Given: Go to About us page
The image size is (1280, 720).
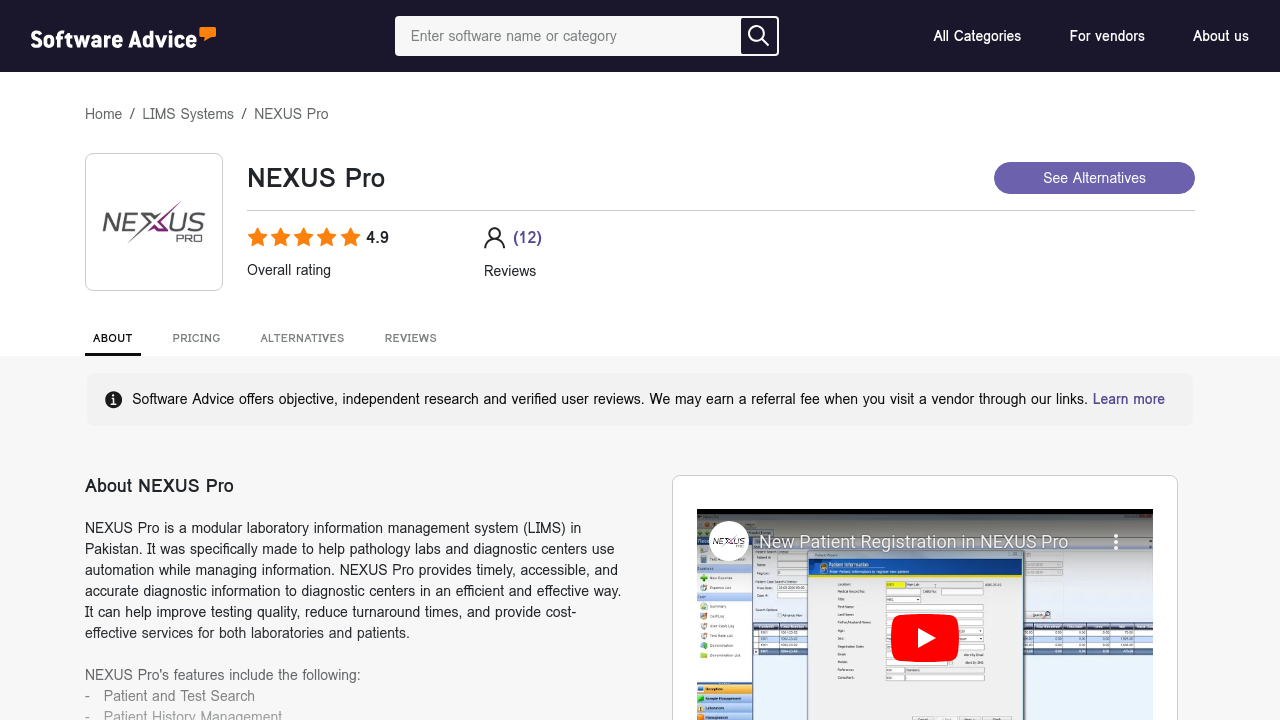Looking at the screenshot, I should [1220, 36].
